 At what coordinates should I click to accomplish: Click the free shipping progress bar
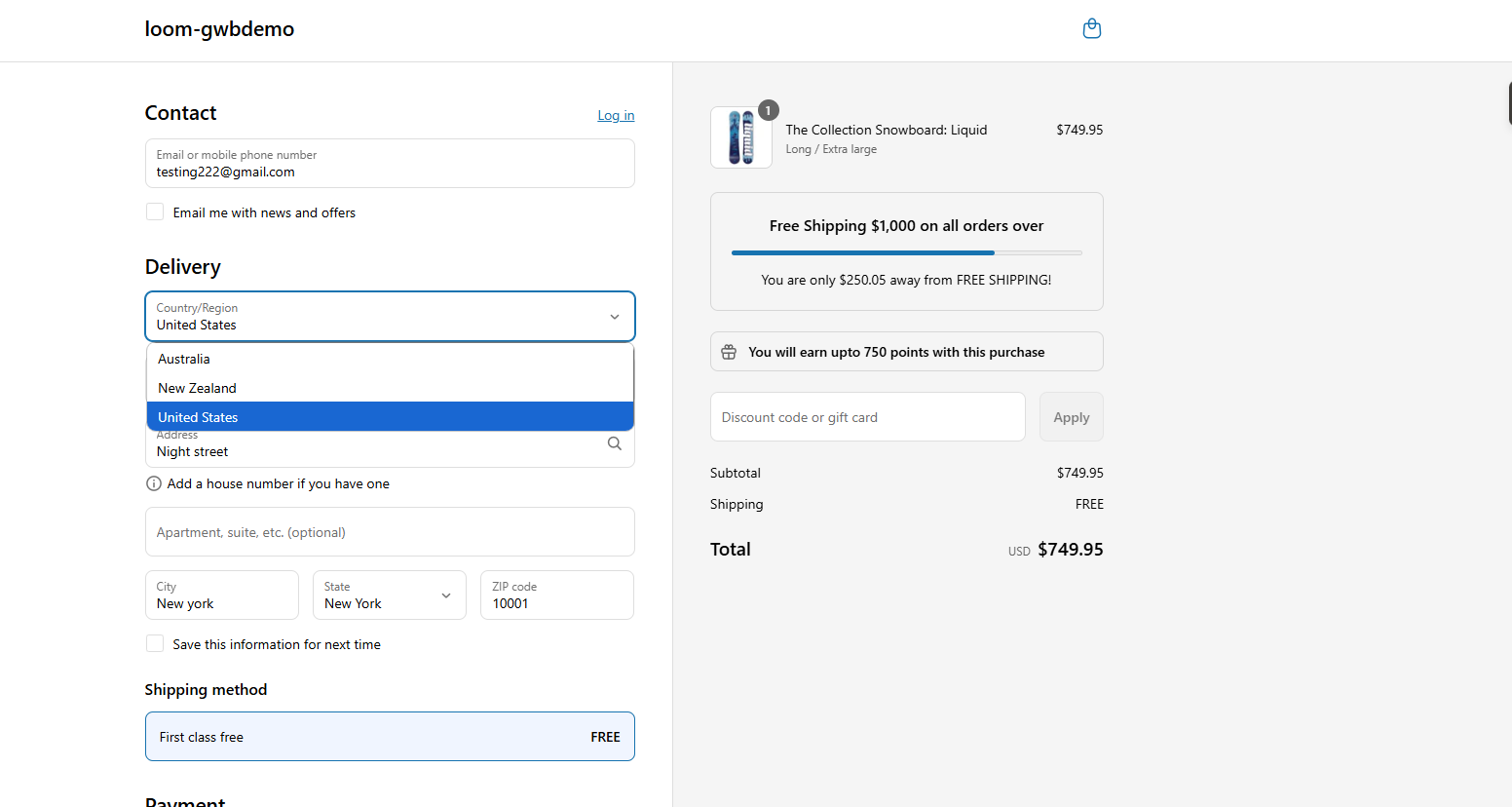[x=906, y=252]
